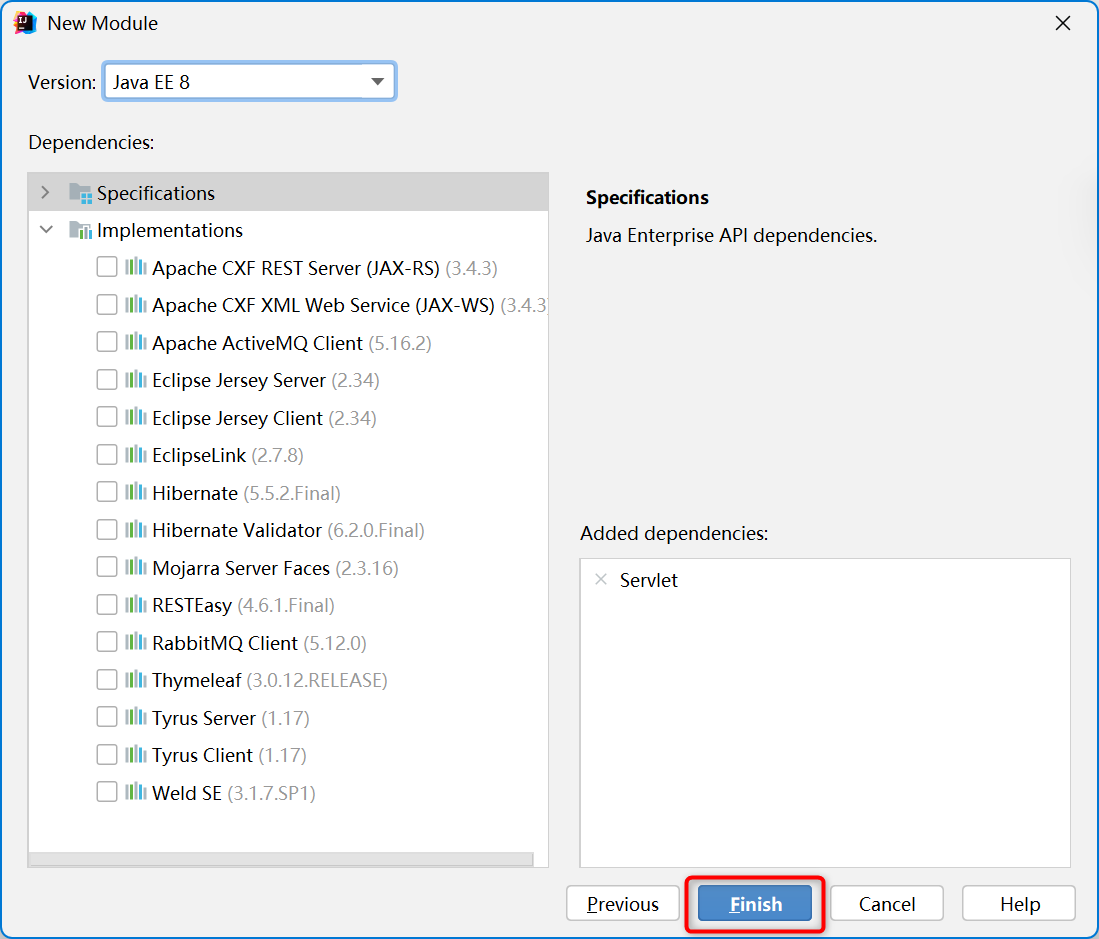Select the Eclipse Jersey Server row text

point(266,380)
